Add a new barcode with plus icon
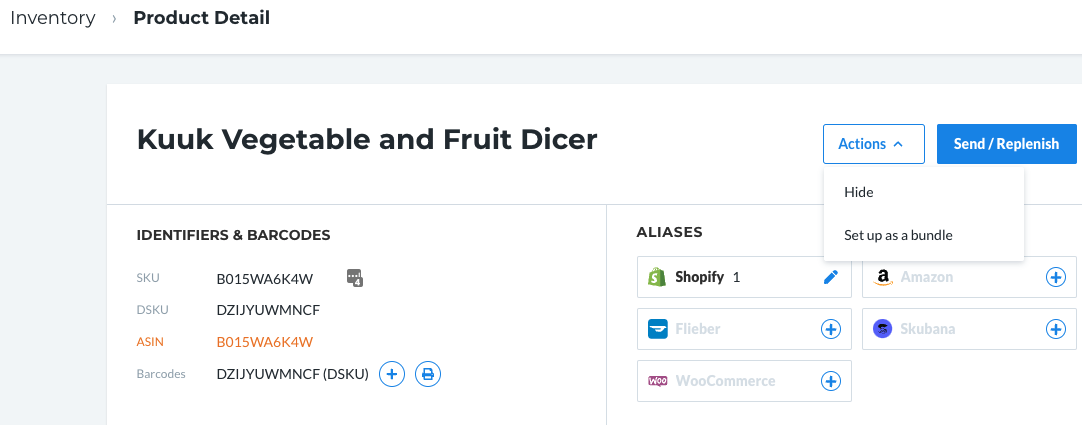Image resolution: width=1082 pixels, height=425 pixels. 392,374
